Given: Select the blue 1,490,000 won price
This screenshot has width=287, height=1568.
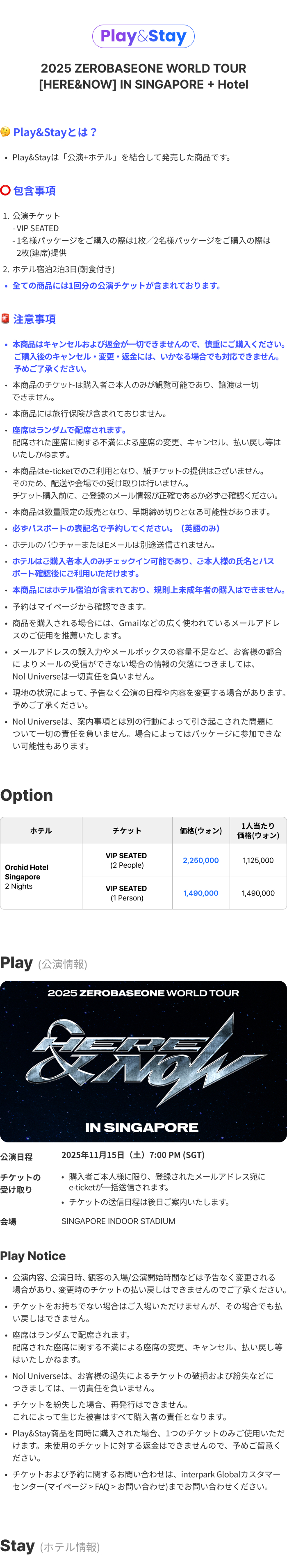Looking at the screenshot, I should tap(200, 893).
